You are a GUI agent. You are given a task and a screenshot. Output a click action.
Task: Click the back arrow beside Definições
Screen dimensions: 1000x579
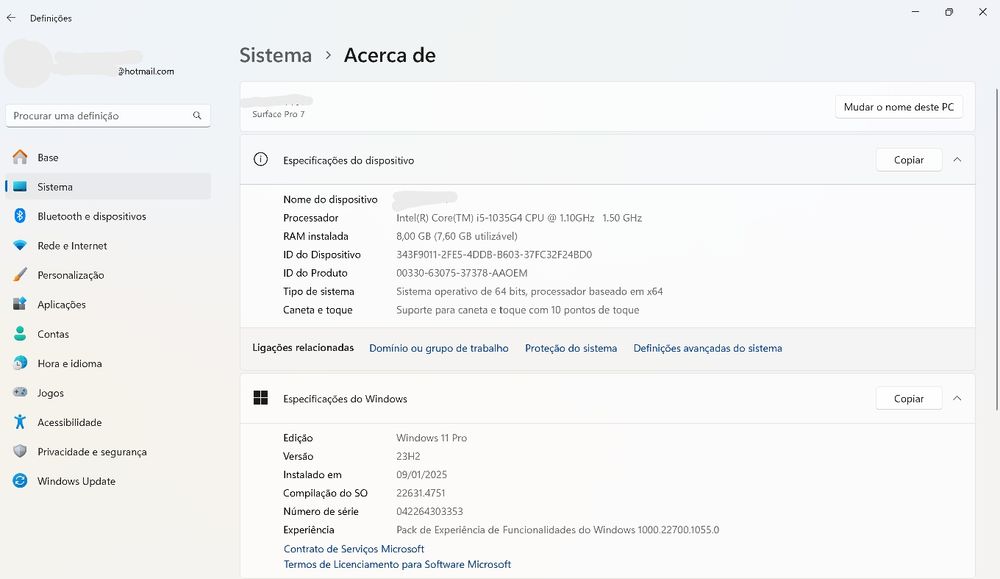point(11,18)
